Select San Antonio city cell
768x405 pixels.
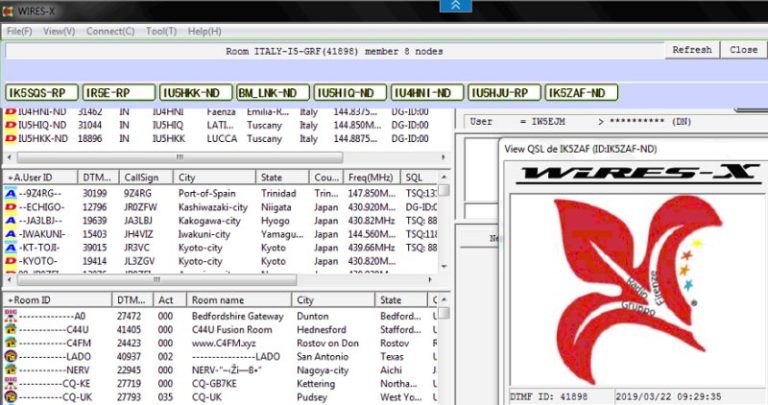tap(322, 357)
